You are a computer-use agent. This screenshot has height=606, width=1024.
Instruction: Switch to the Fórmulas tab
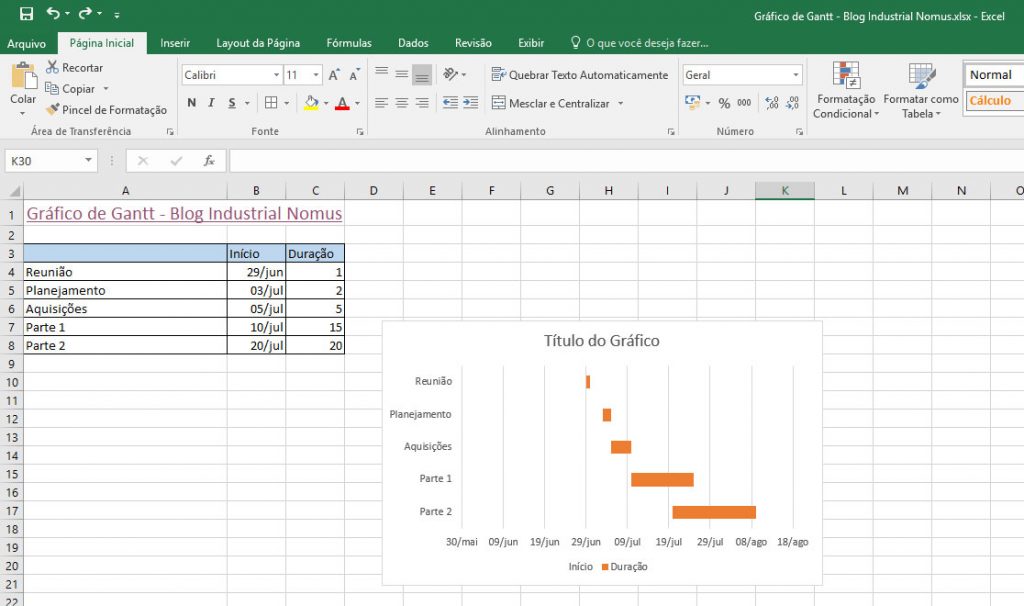pos(349,43)
